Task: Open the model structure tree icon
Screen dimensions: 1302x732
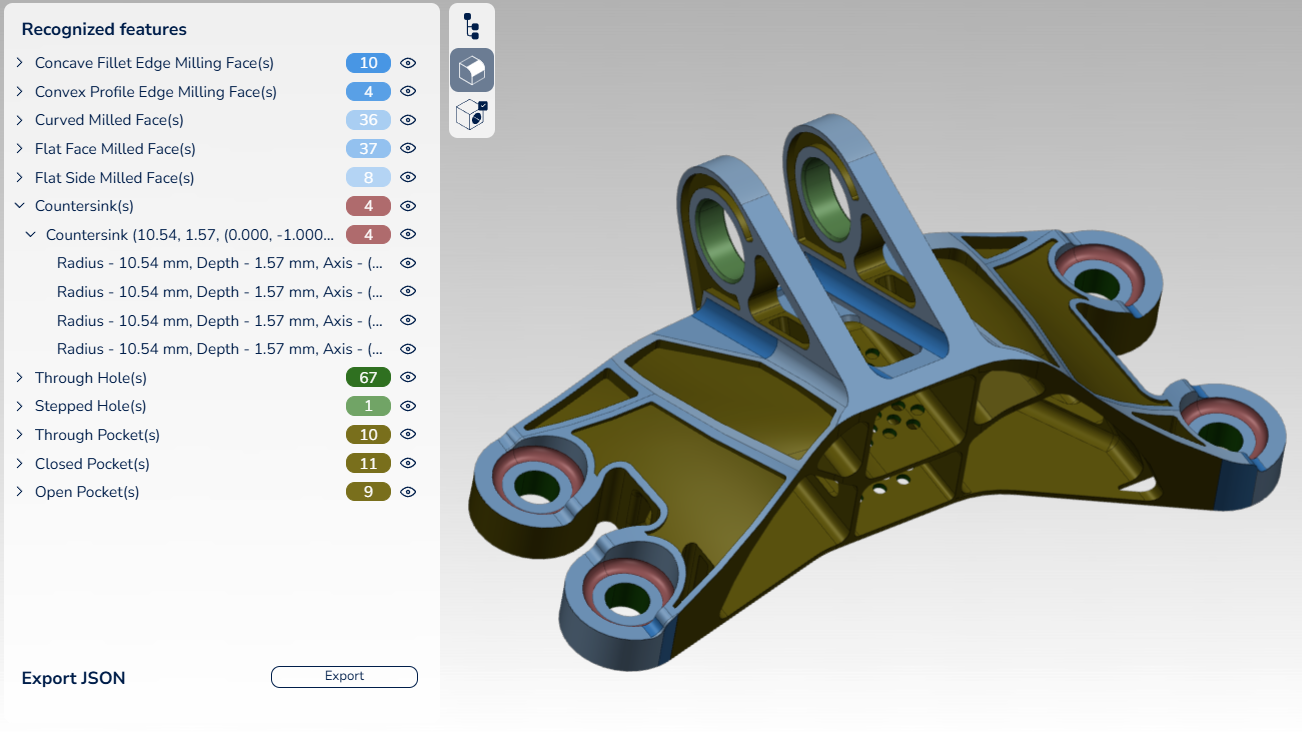Action: pyautogui.click(x=471, y=25)
